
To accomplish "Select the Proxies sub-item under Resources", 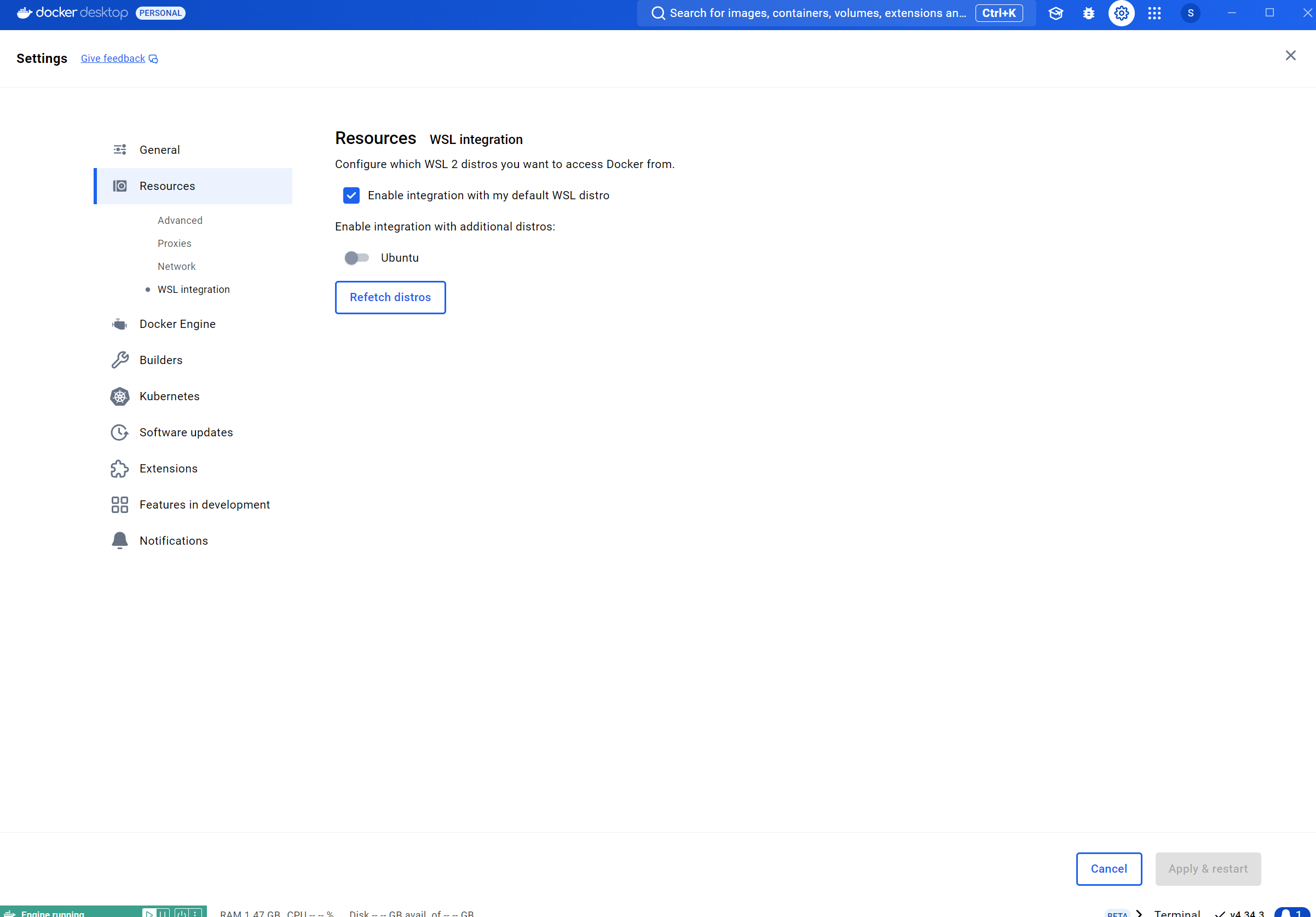I will click(174, 244).
